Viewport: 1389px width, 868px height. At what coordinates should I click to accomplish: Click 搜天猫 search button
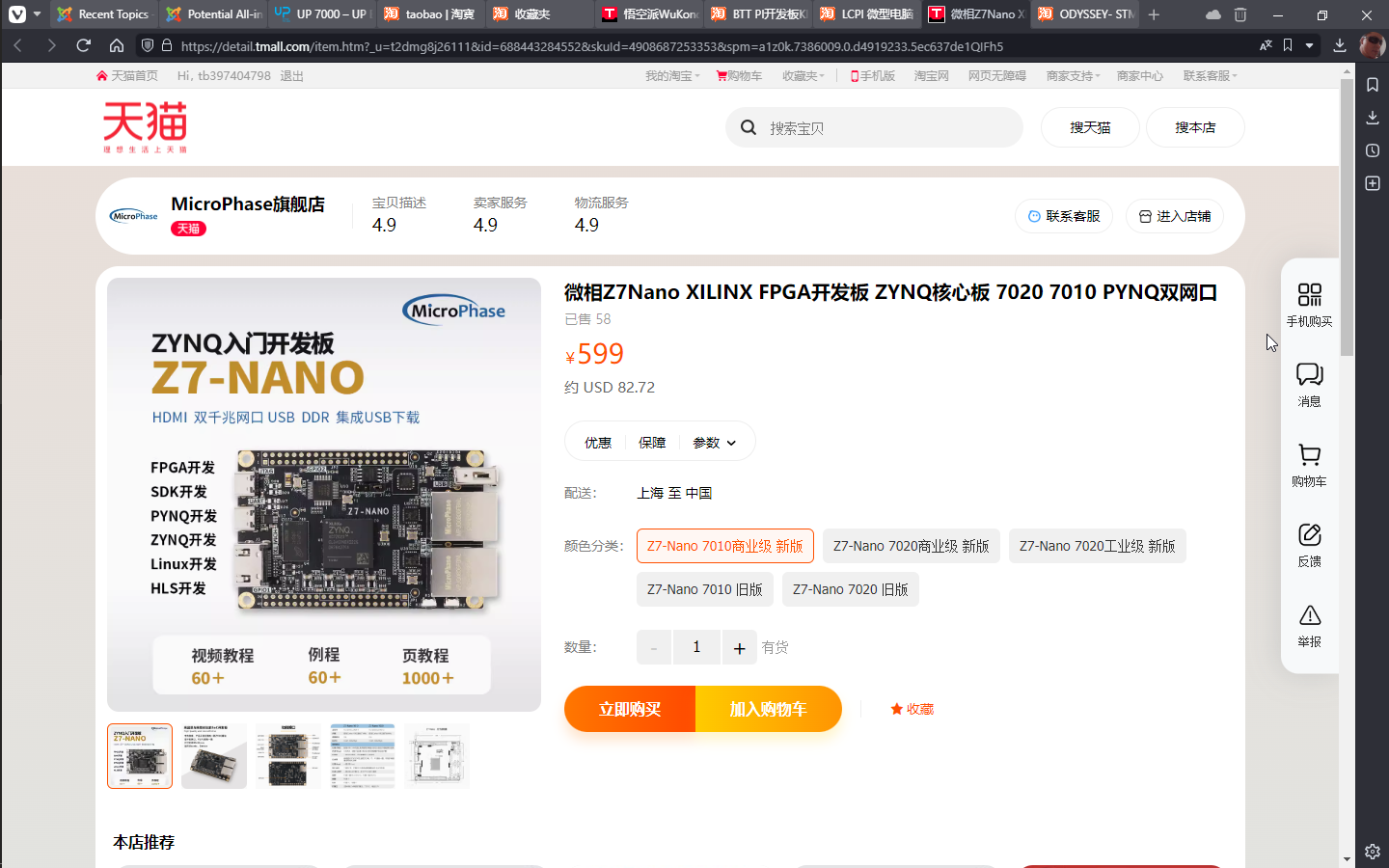1090,127
